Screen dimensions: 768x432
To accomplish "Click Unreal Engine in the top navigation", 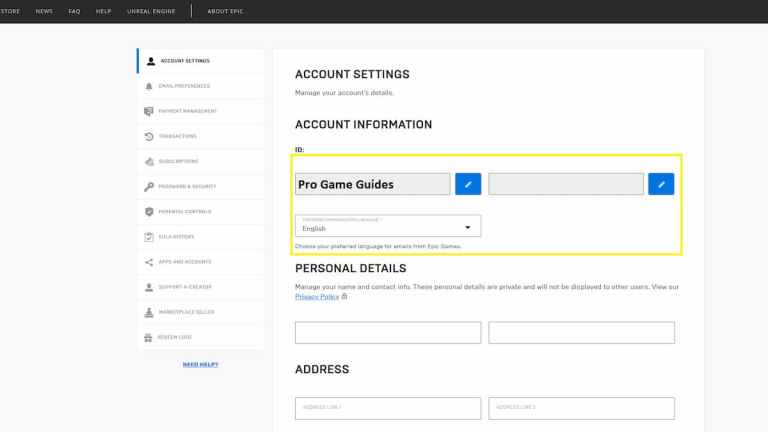I will pos(153,11).
